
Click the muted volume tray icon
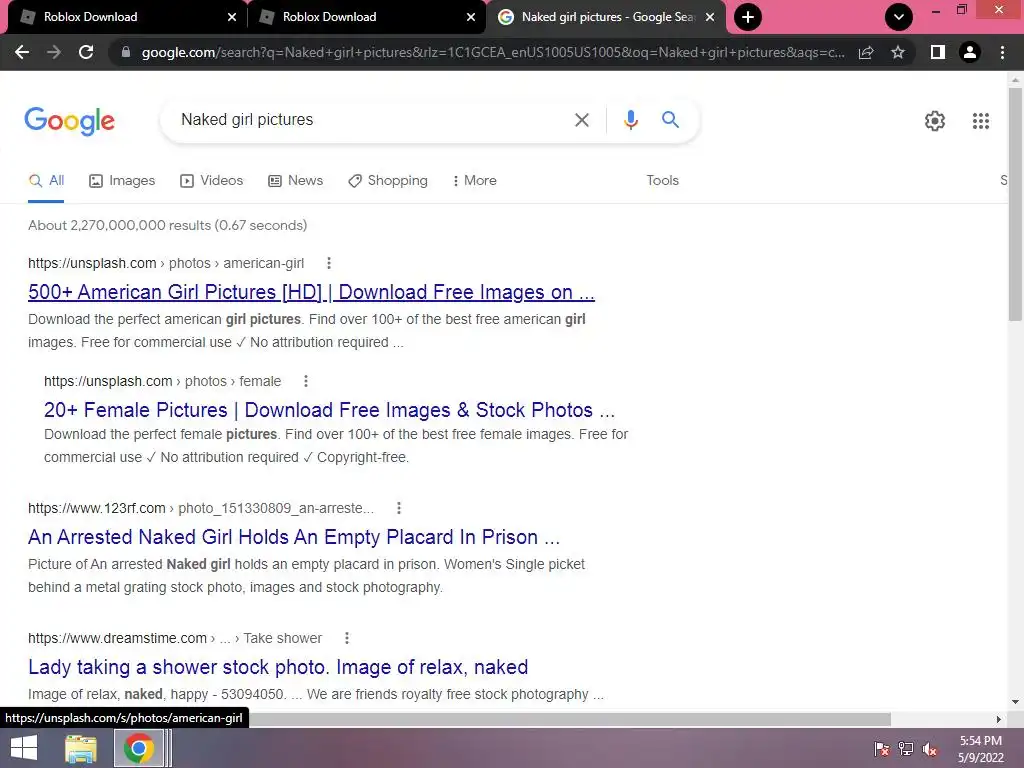tap(930, 749)
